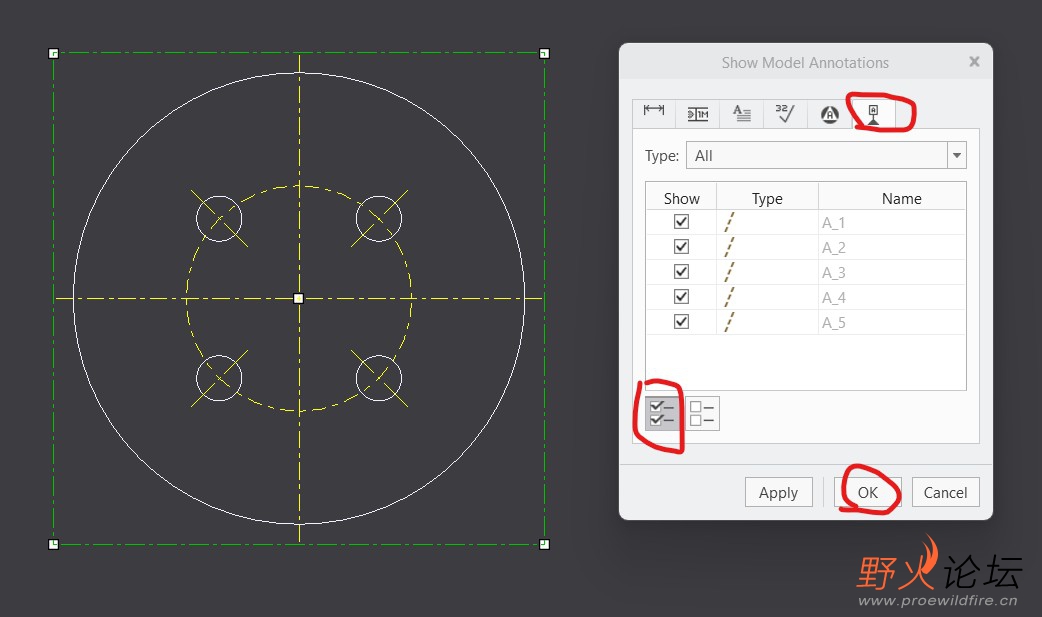This screenshot has height=617, width=1042.
Task: Open the symbols annotation tab
Action: tap(829, 114)
